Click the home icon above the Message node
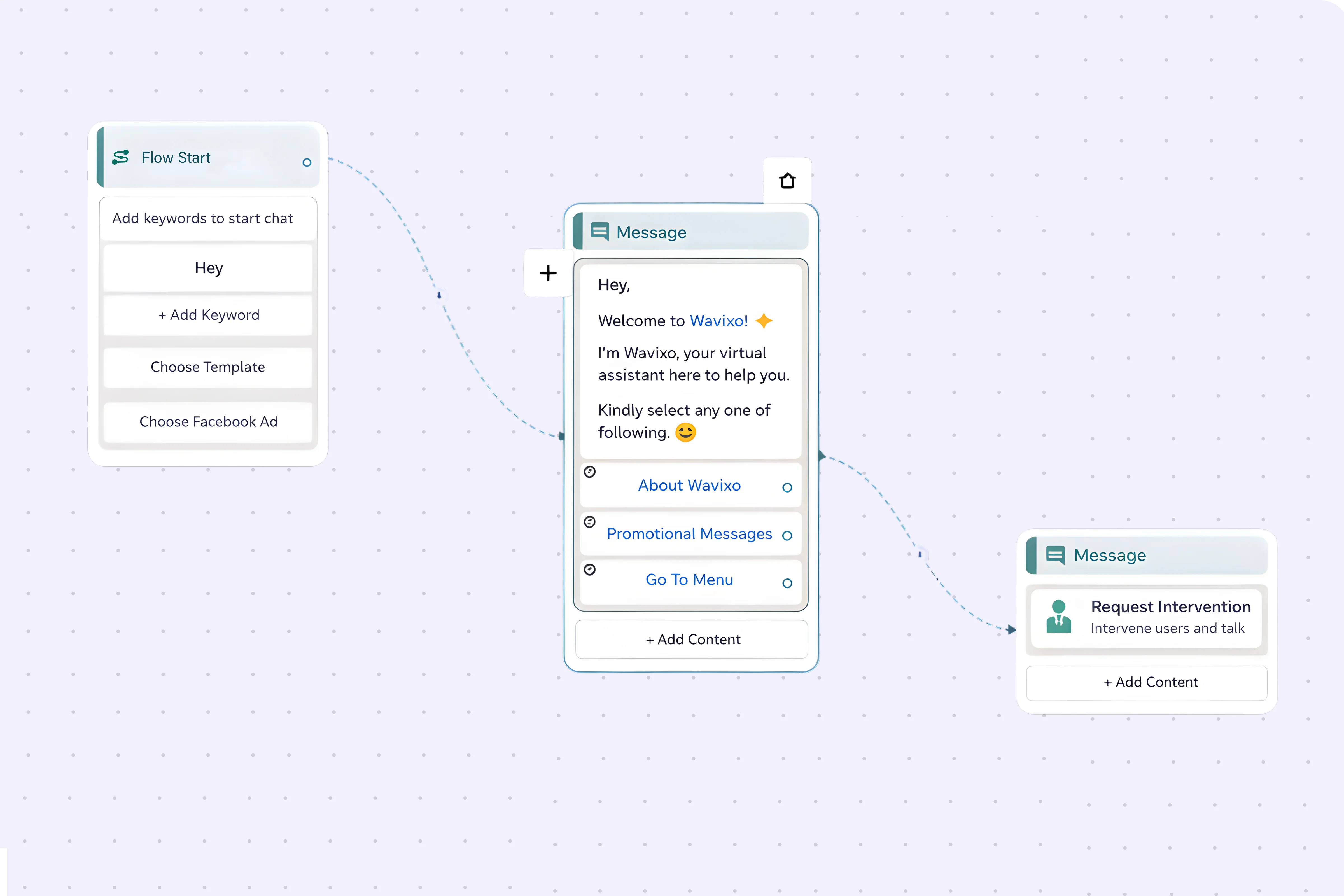 [787, 181]
